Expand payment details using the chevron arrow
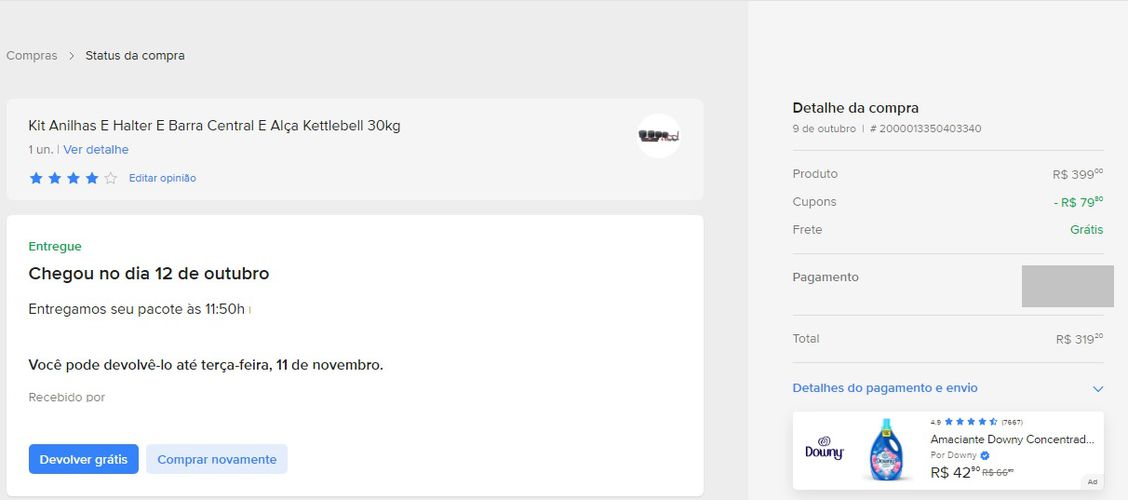This screenshot has height=500, width=1128. 1098,389
